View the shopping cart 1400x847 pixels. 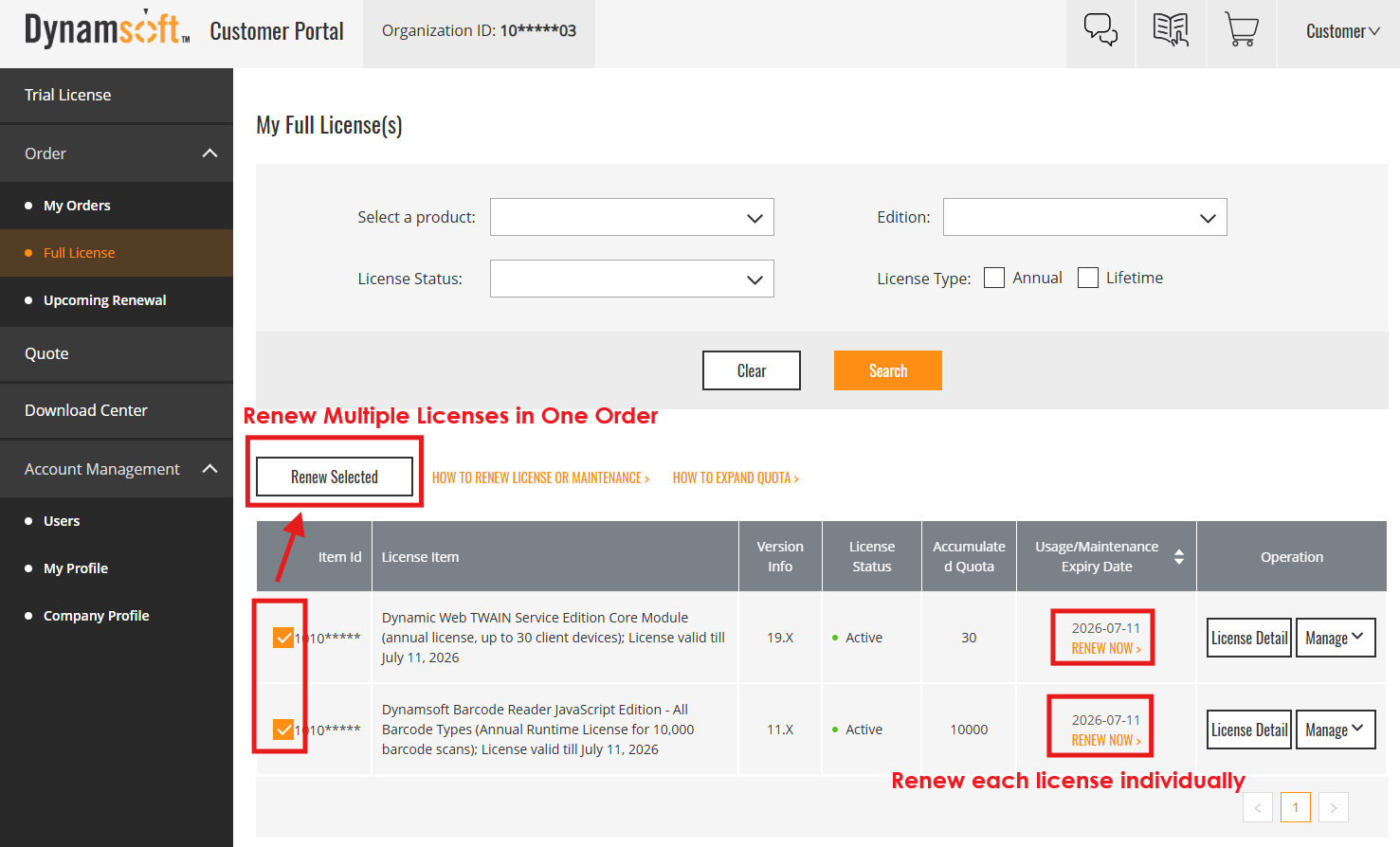[1241, 30]
